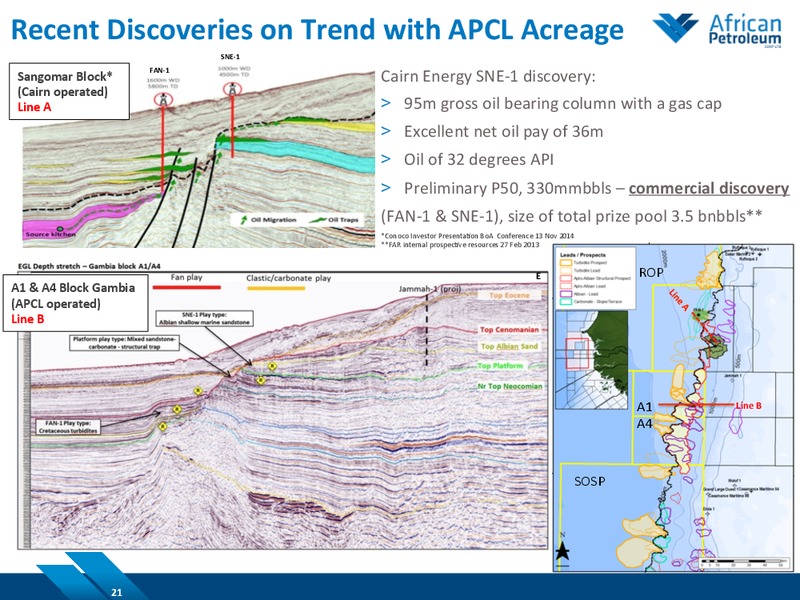
Task: Click the 'Sangomar Block* (Cairn operated)' label box
Action: click(69, 91)
